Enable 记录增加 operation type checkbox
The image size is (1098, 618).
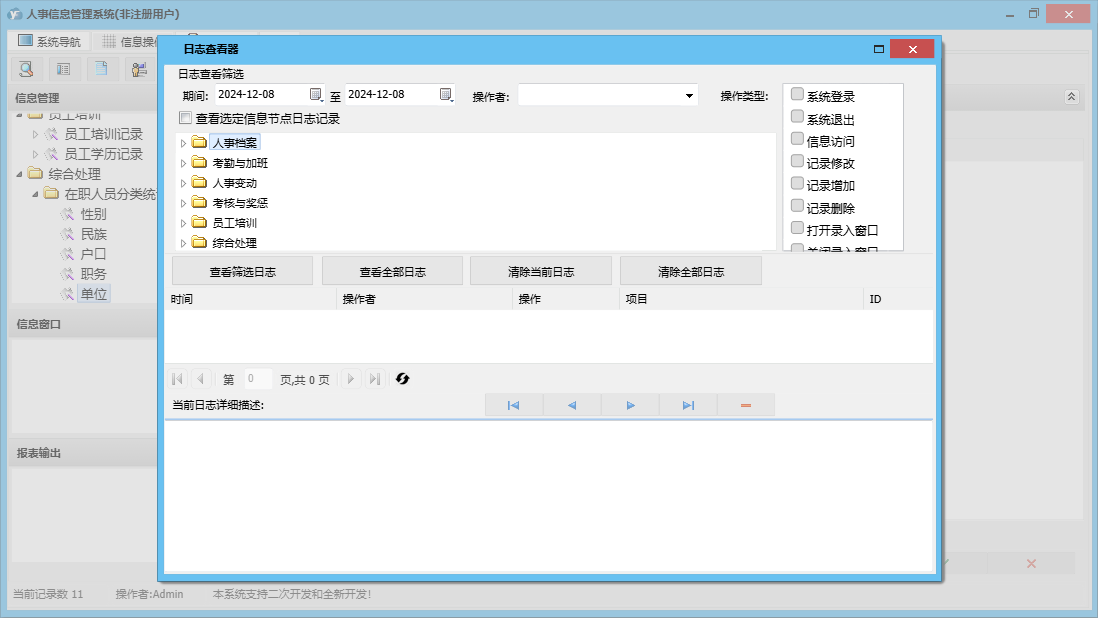tap(797, 183)
